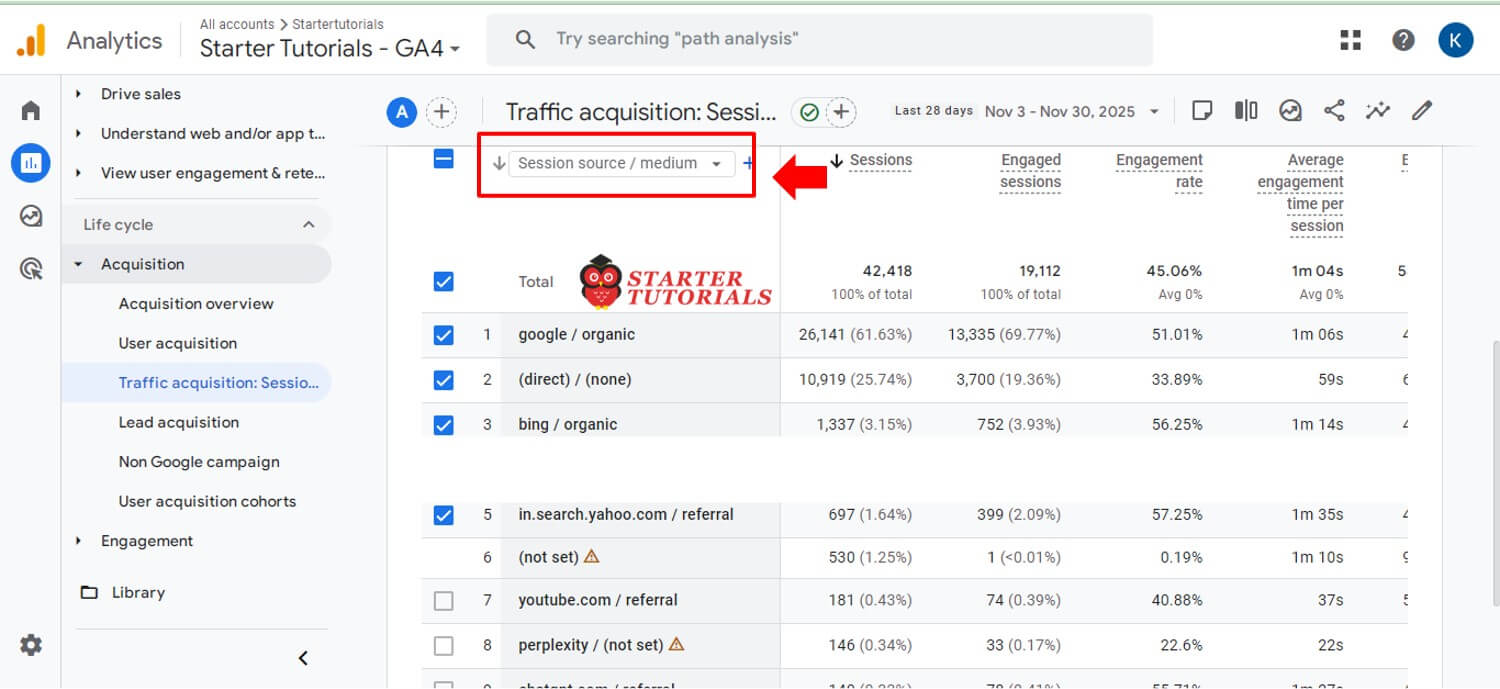The height and width of the screenshot is (689, 1500).
Task: Open the date range dropdown Nov 3 - Nov 30
Action: click(x=1072, y=111)
